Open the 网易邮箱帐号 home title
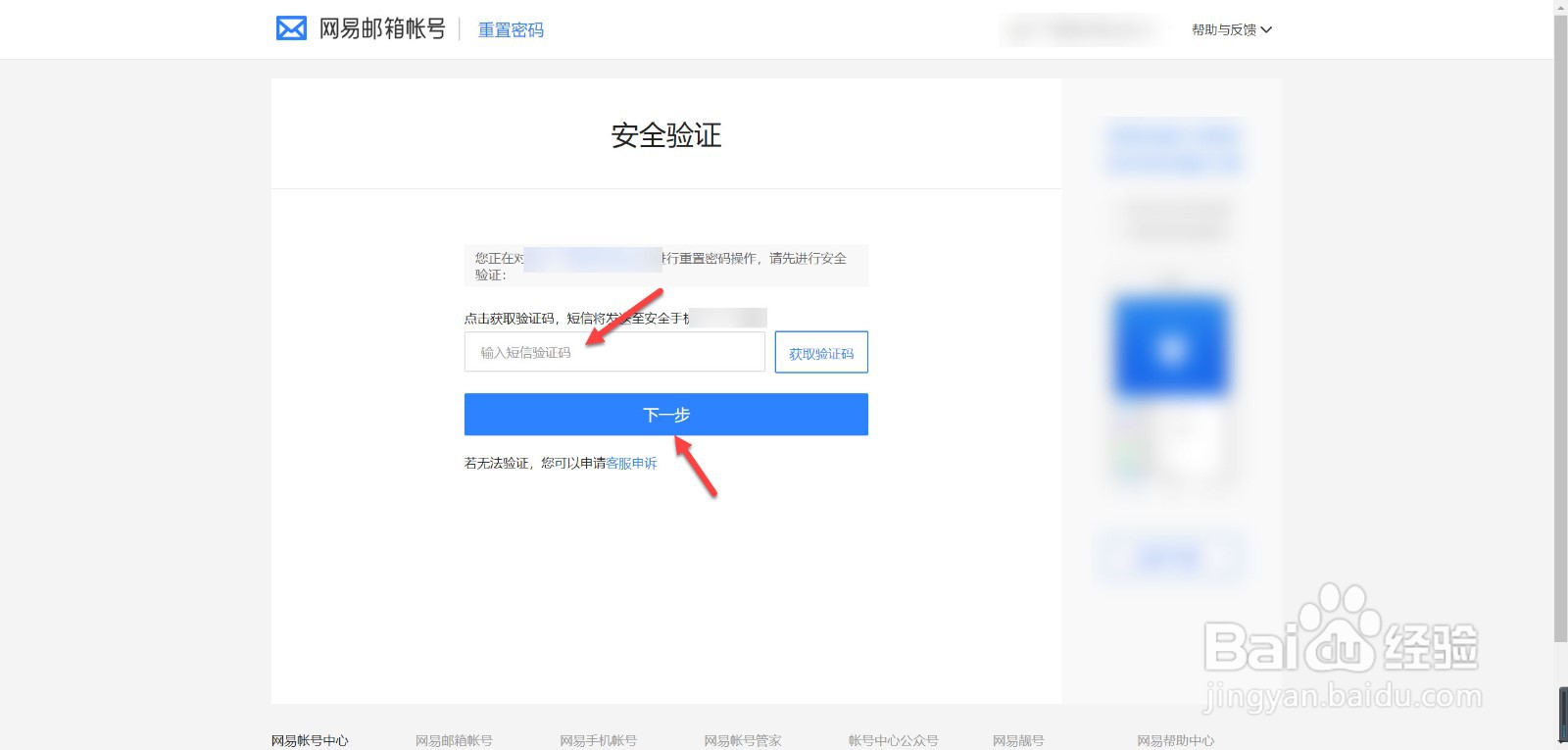Image resolution: width=1568 pixels, height=750 pixels. 382,29
